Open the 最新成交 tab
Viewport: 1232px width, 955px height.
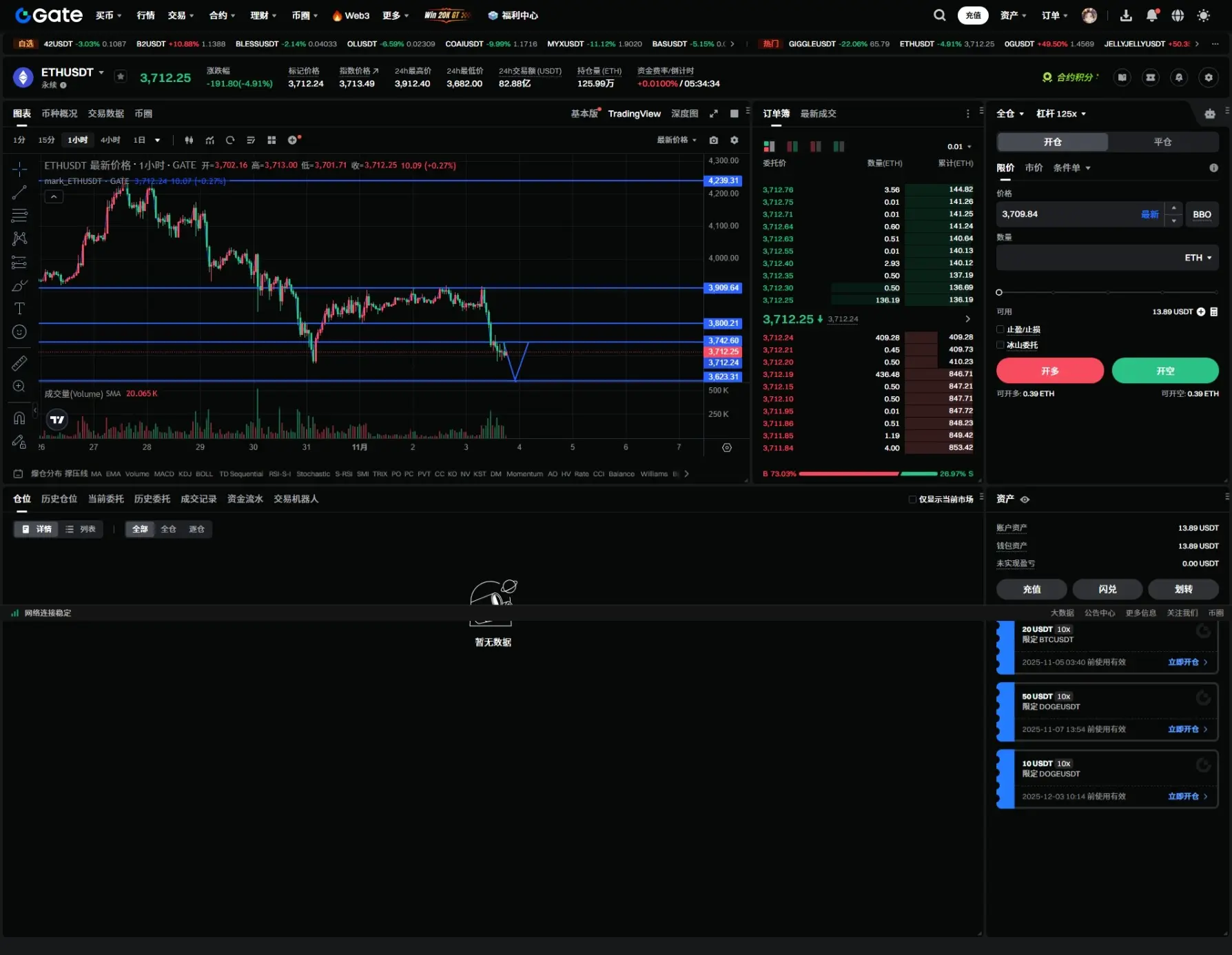pyautogui.click(x=819, y=114)
